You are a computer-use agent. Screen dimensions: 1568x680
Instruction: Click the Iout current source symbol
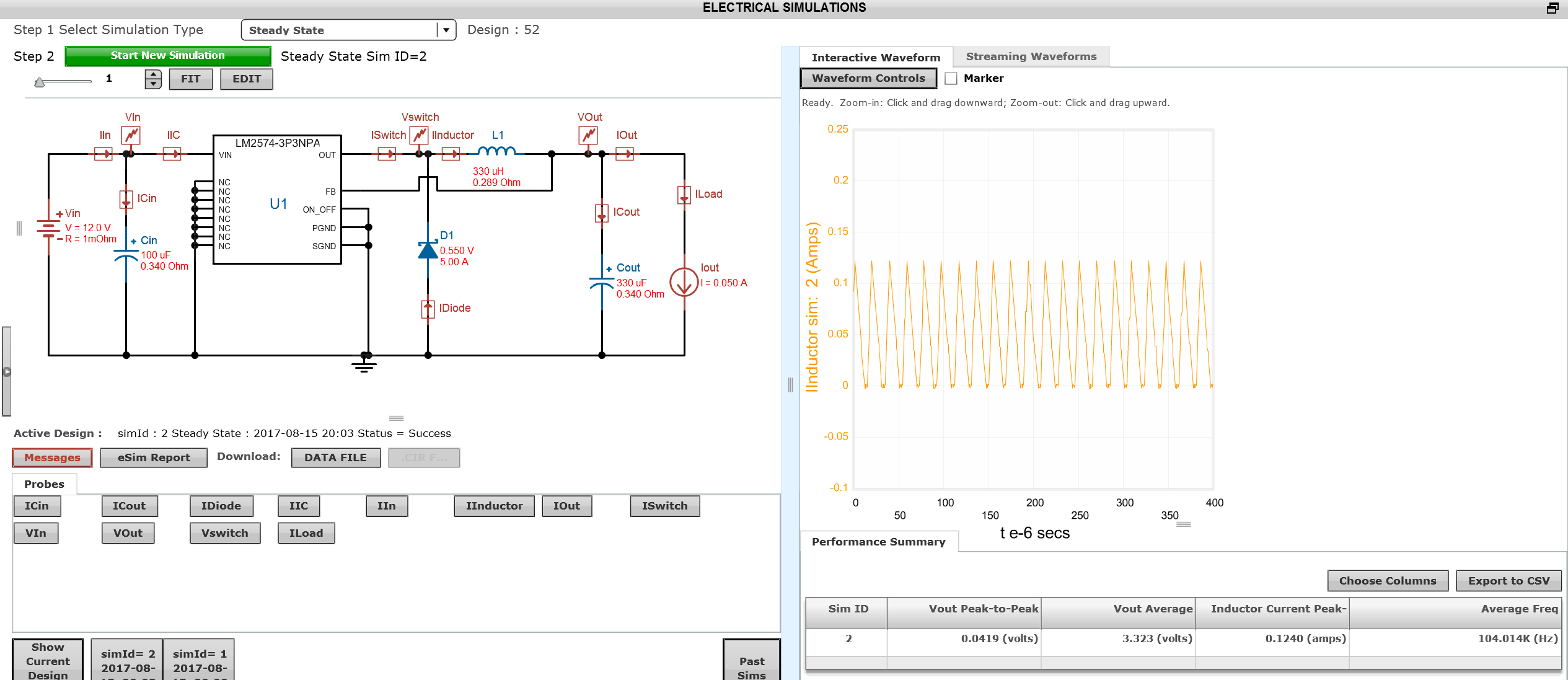pos(684,283)
